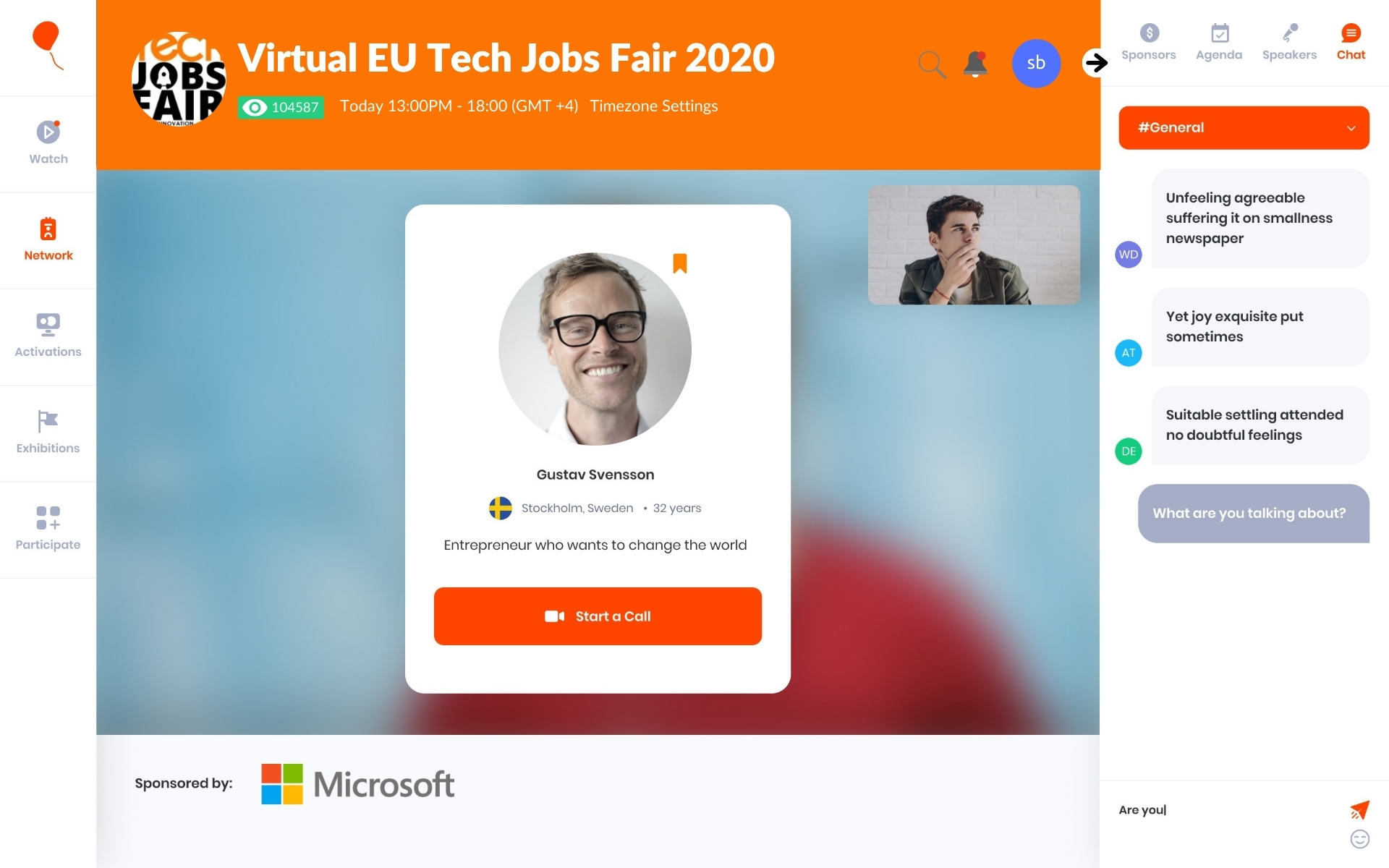Expand the #General chat dropdown
The height and width of the screenshot is (868, 1389).
(1349, 128)
